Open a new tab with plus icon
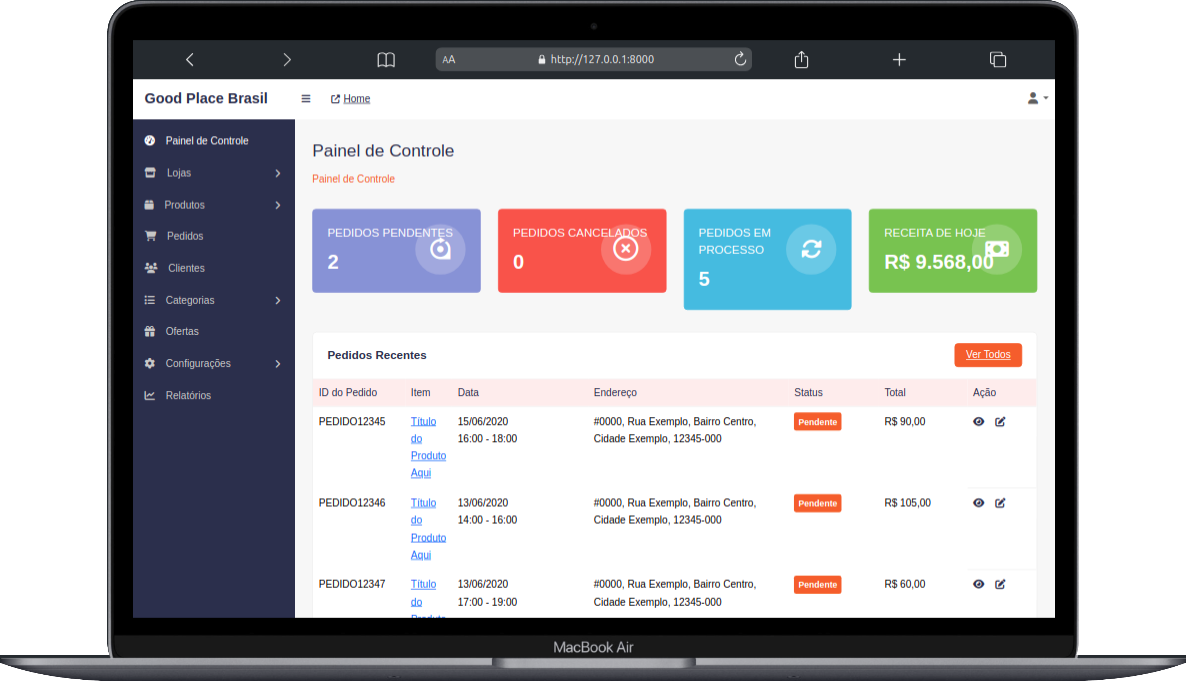This screenshot has height=681, width=1186. click(x=899, y=60)
